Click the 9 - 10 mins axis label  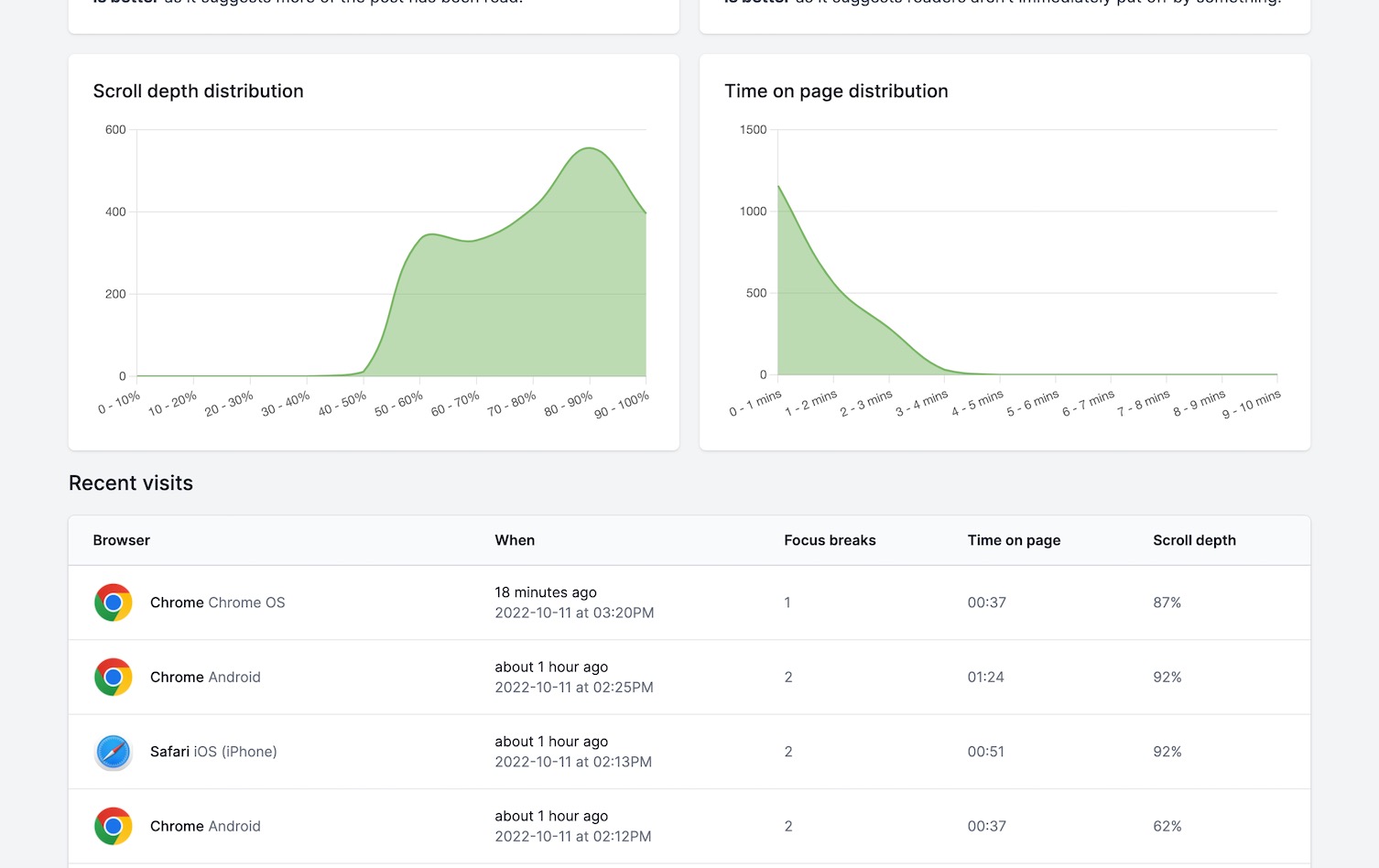[x=1252, y=404]
